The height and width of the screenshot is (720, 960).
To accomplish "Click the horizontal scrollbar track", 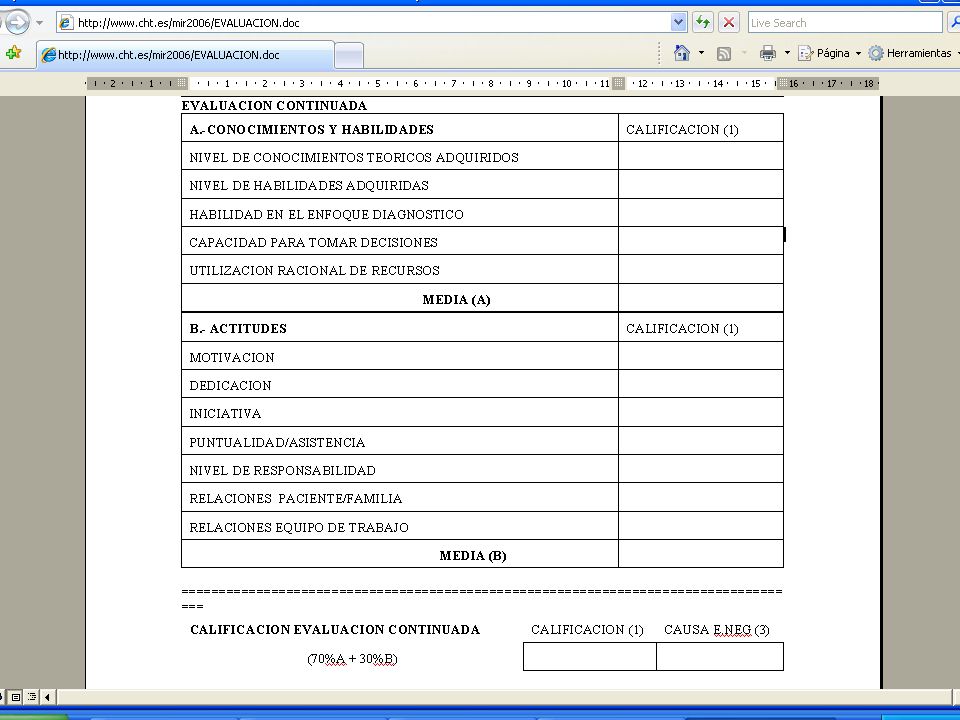I will [x=504, y=697].
